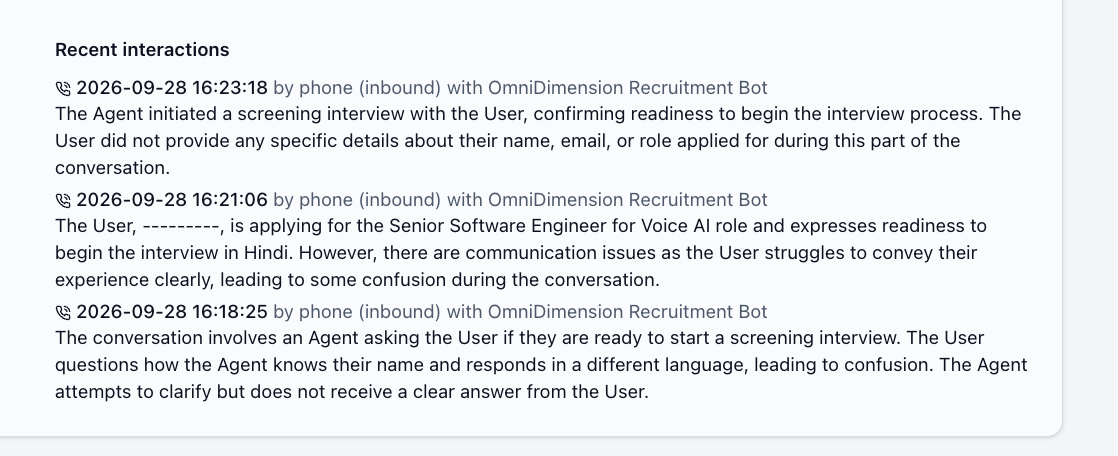
Task: Open the 2026-09-28 16:23:18 interaction timestamp
Action: 172,88
